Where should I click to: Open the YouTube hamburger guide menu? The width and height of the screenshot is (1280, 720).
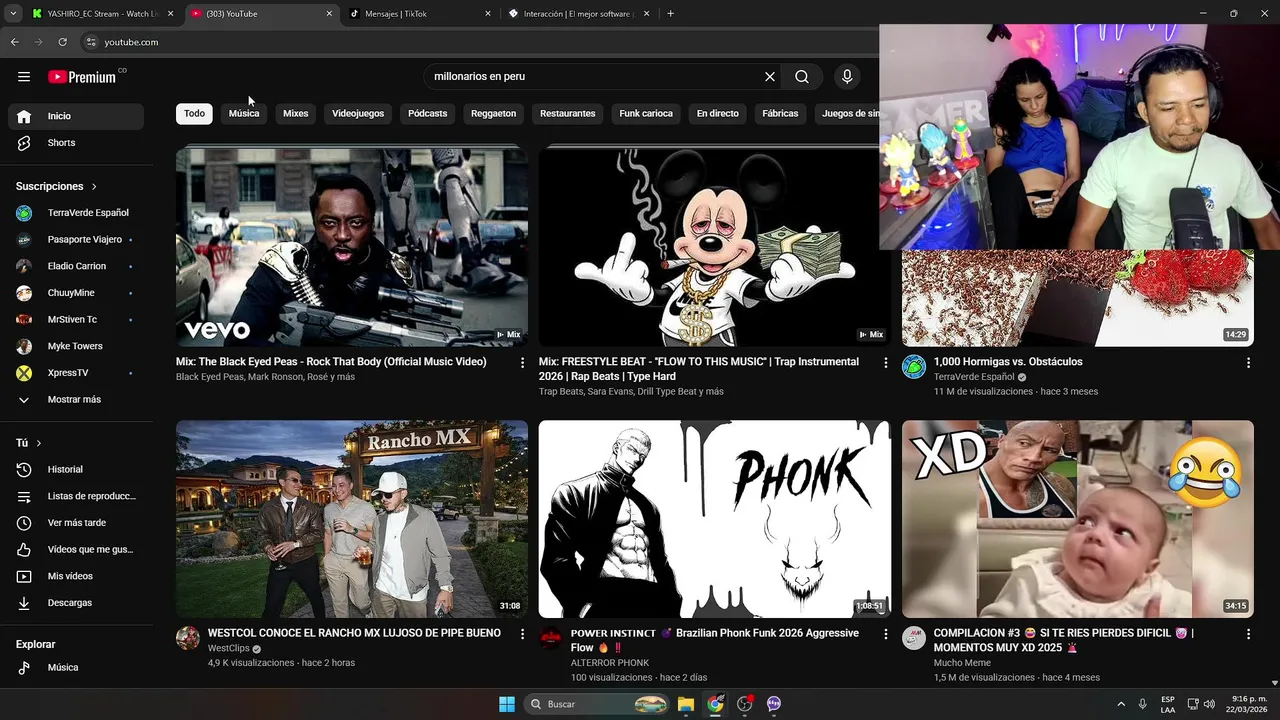[24, 77]
